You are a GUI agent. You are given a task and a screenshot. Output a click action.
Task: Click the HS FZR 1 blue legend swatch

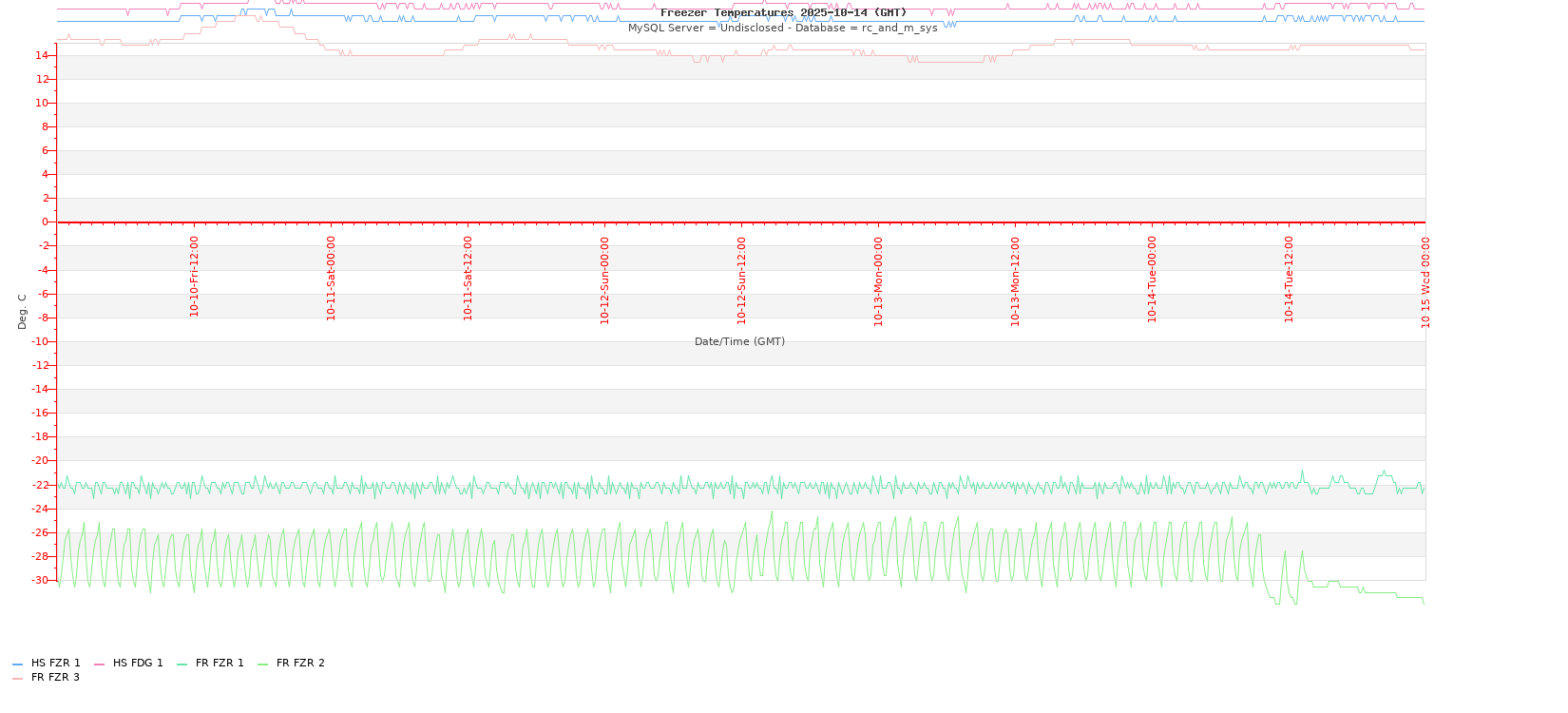(17, 665)
